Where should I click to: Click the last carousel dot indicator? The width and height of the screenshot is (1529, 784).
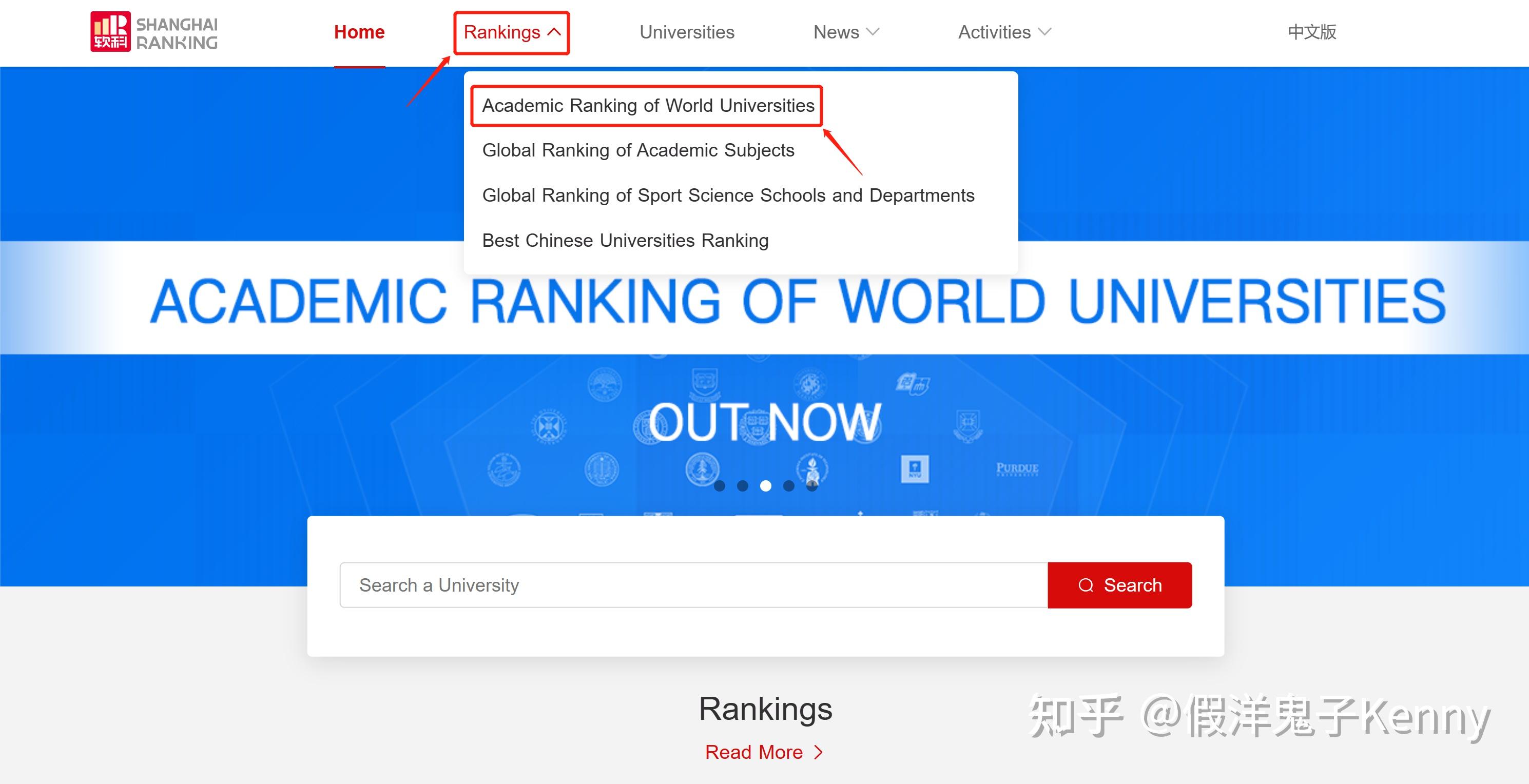tap(812, 486)
